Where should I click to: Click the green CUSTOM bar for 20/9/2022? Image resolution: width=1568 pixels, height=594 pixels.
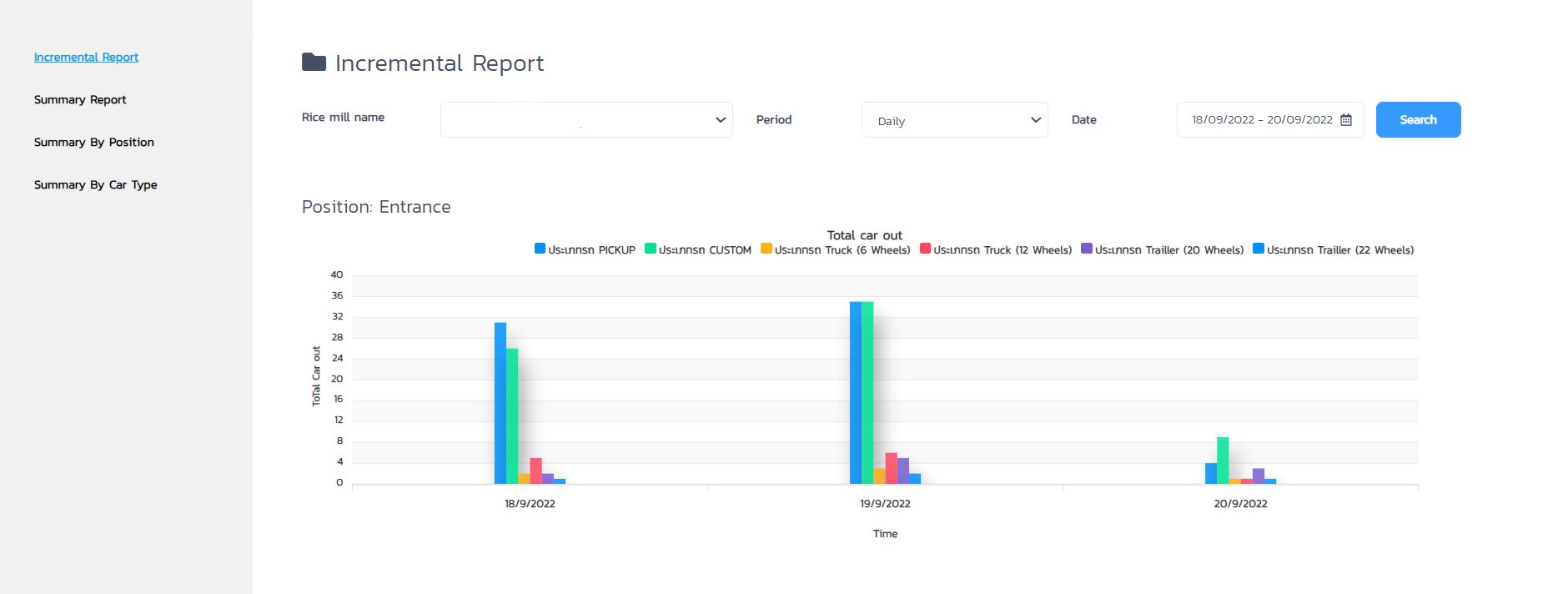(x=1222, y=461)
